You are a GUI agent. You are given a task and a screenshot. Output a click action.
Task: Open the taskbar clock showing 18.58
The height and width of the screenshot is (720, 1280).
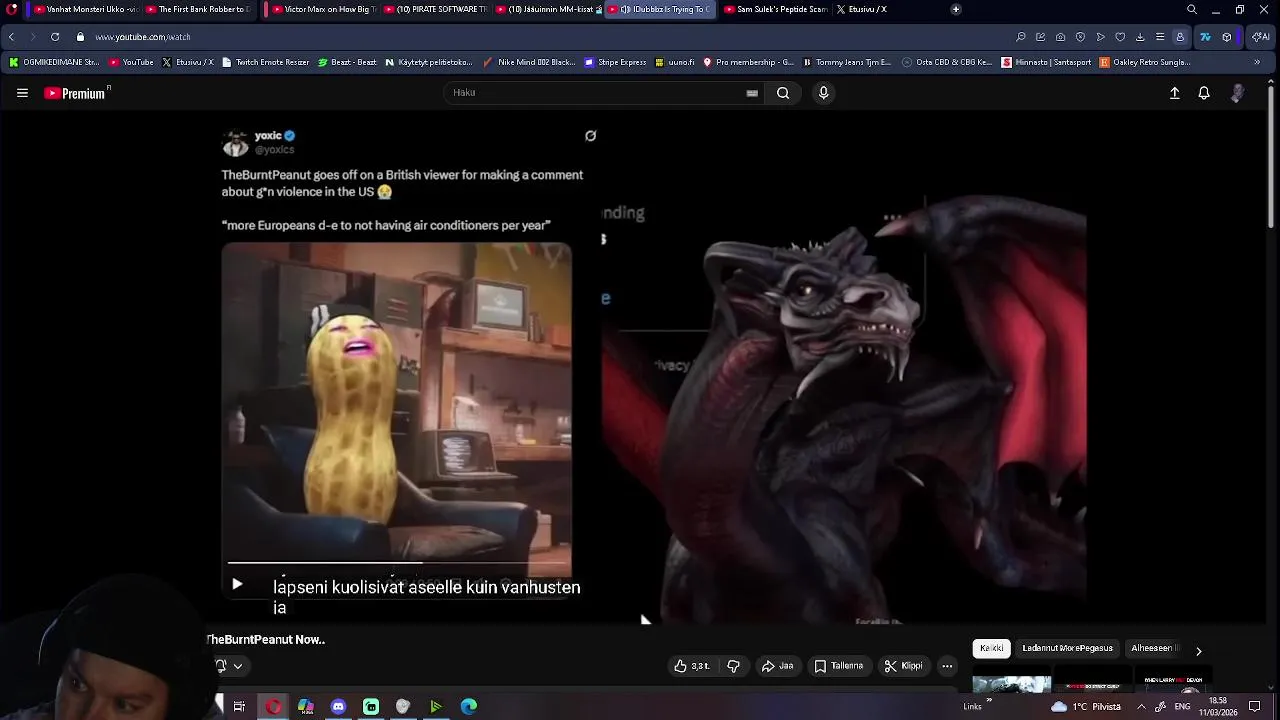click(1218, 707)
